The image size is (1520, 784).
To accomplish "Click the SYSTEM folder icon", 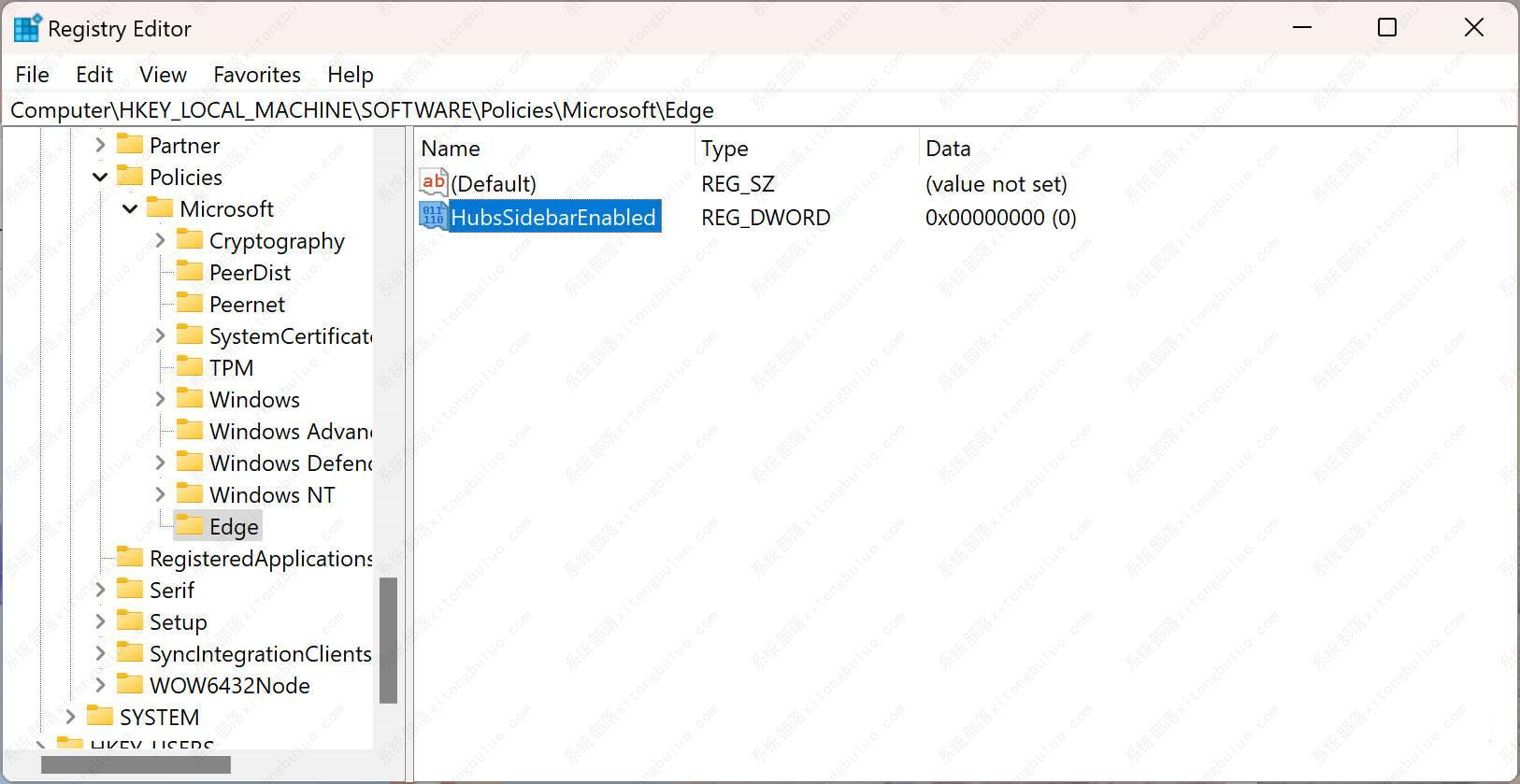I will click(100, 717).
